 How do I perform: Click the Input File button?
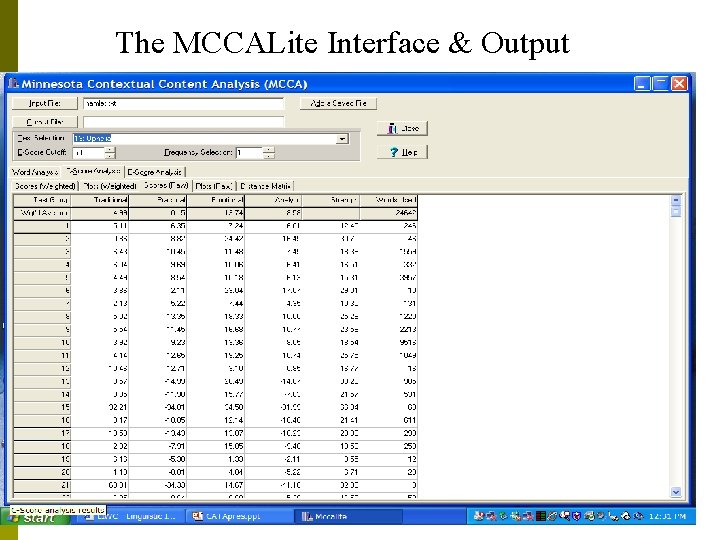click(45, 103)
